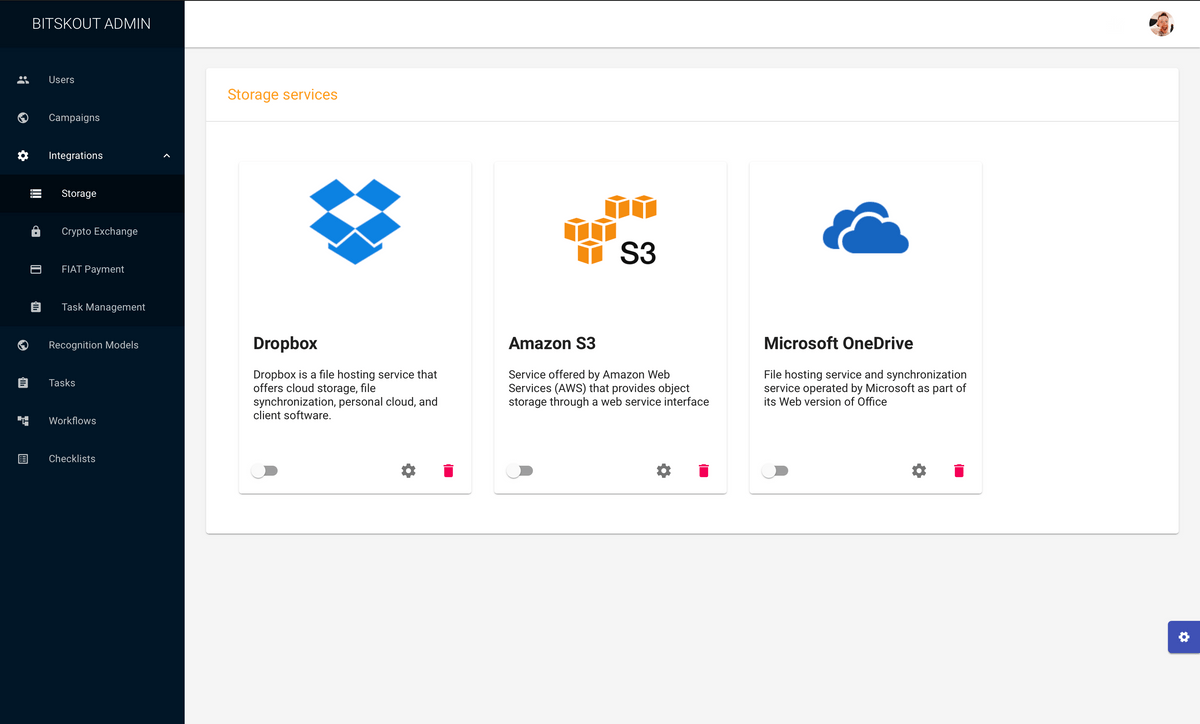1200x724 pixels.
Task: Click the Storage list icon
Action: click(x=36, y=194)
